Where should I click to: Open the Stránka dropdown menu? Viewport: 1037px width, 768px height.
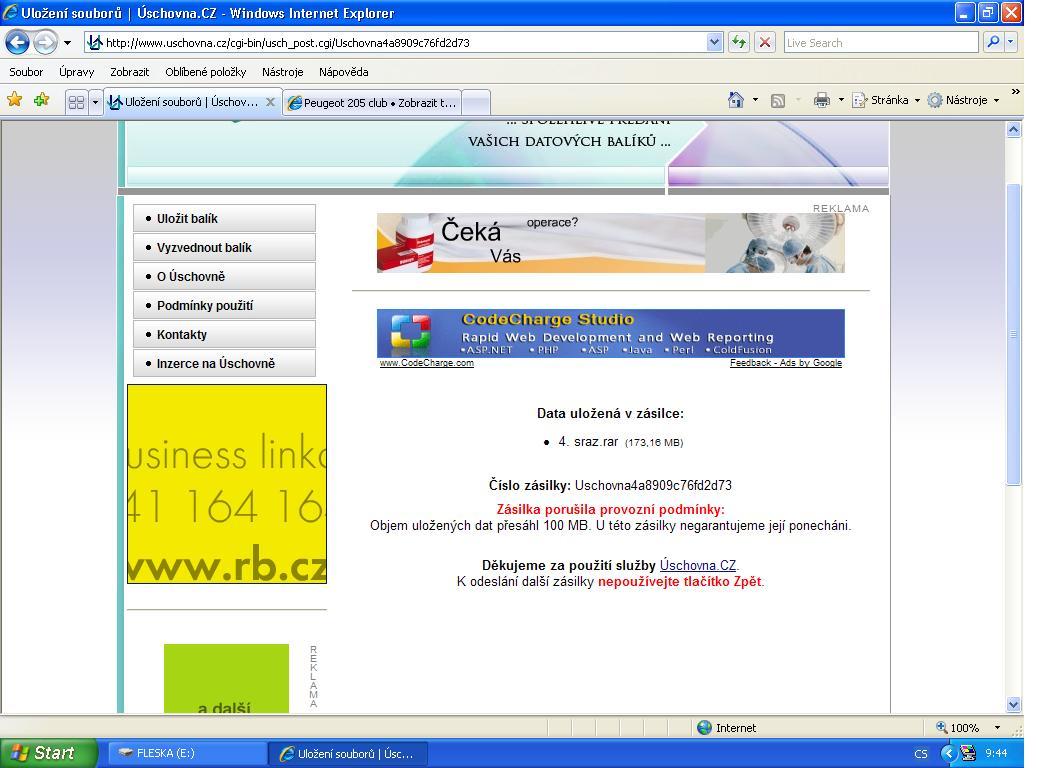(x=884, y=100)
